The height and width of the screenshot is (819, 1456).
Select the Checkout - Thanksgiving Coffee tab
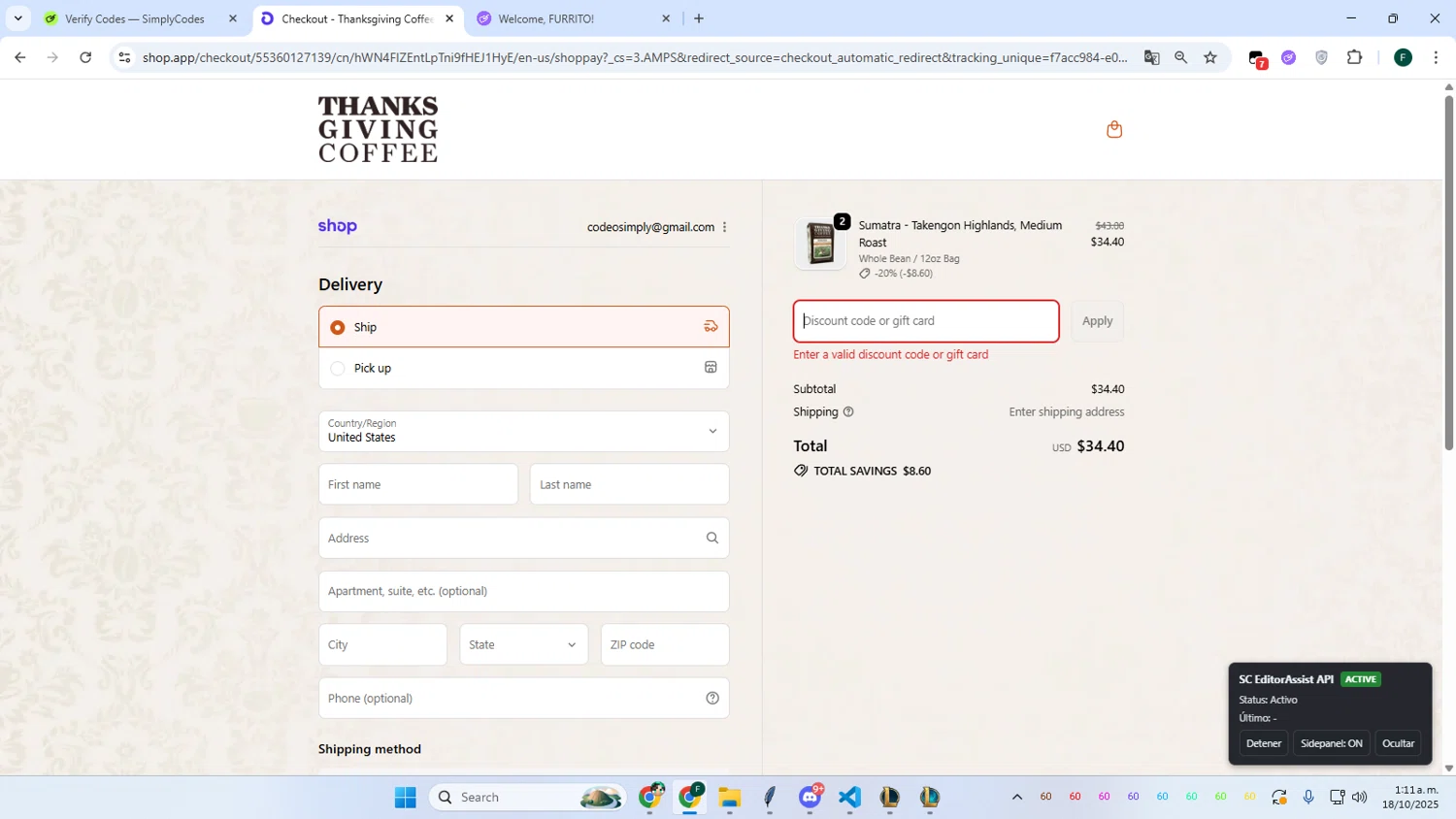coord(356,18)
